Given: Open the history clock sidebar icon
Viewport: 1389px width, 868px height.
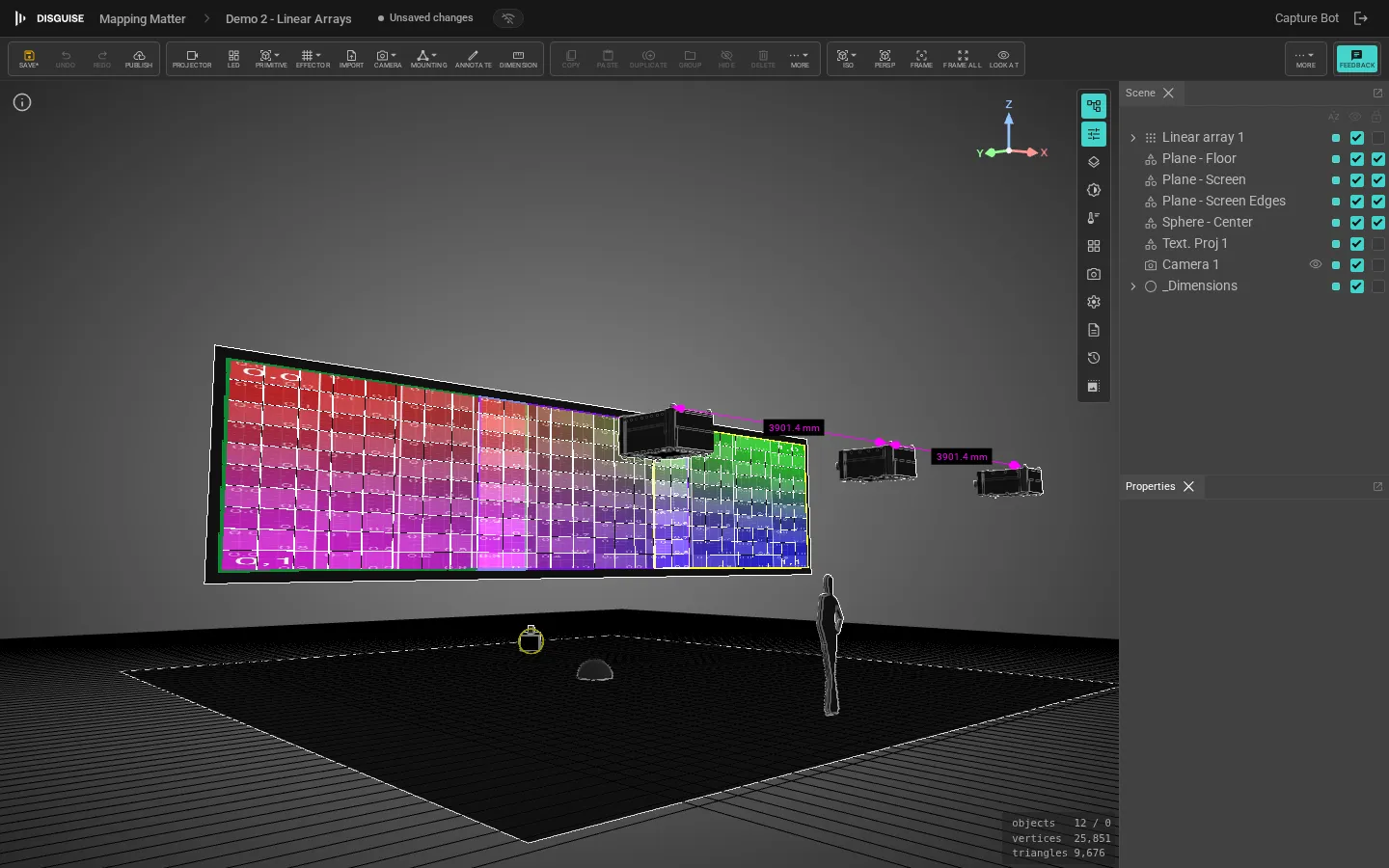Looking at the screenshot, I should [x=1094, y=358].
